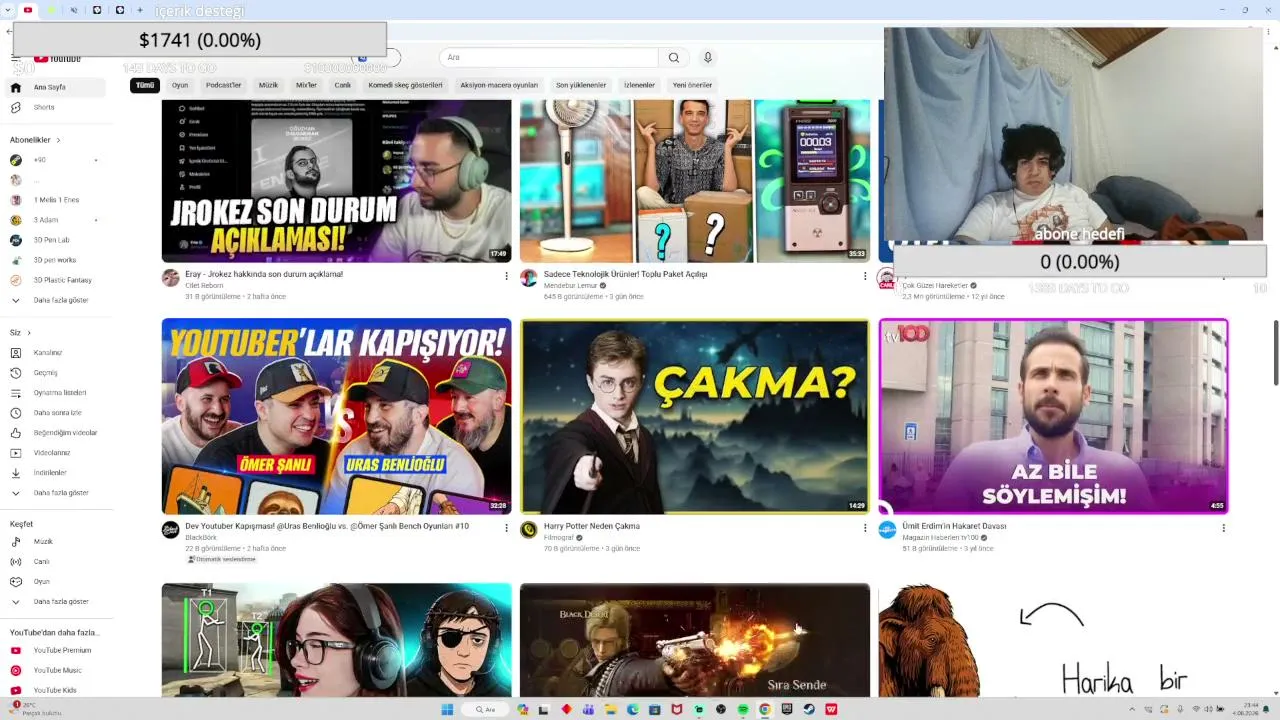Open Youtuber'lar Kapışıyor video thumbnail

coord(336,416)
